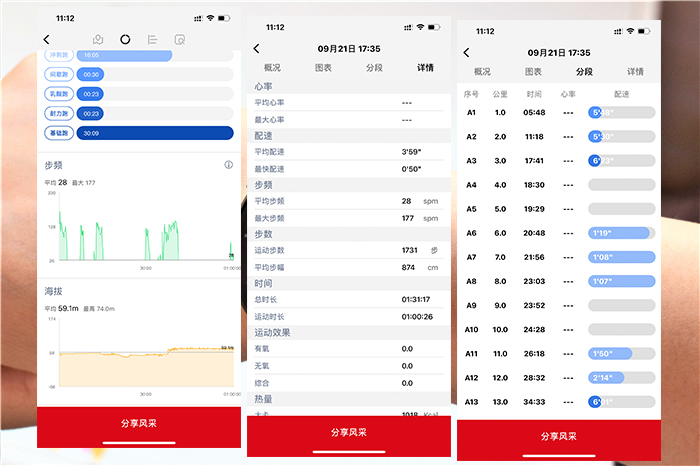Tap the battery icon on the 分段 screen
This screenshot has height=466, width=700.
644,31
